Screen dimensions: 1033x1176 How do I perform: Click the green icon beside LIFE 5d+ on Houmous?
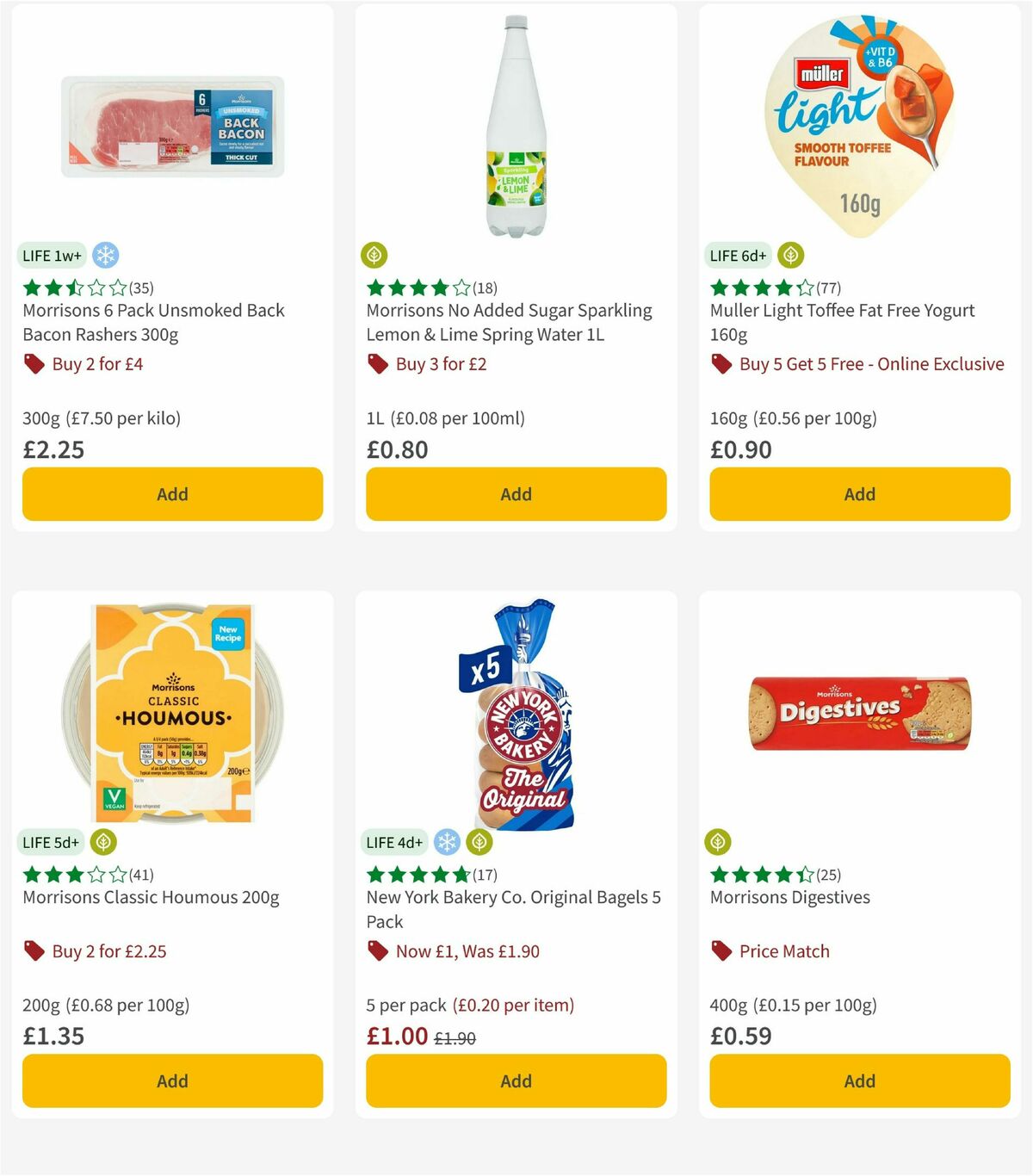tap(104, 842)
